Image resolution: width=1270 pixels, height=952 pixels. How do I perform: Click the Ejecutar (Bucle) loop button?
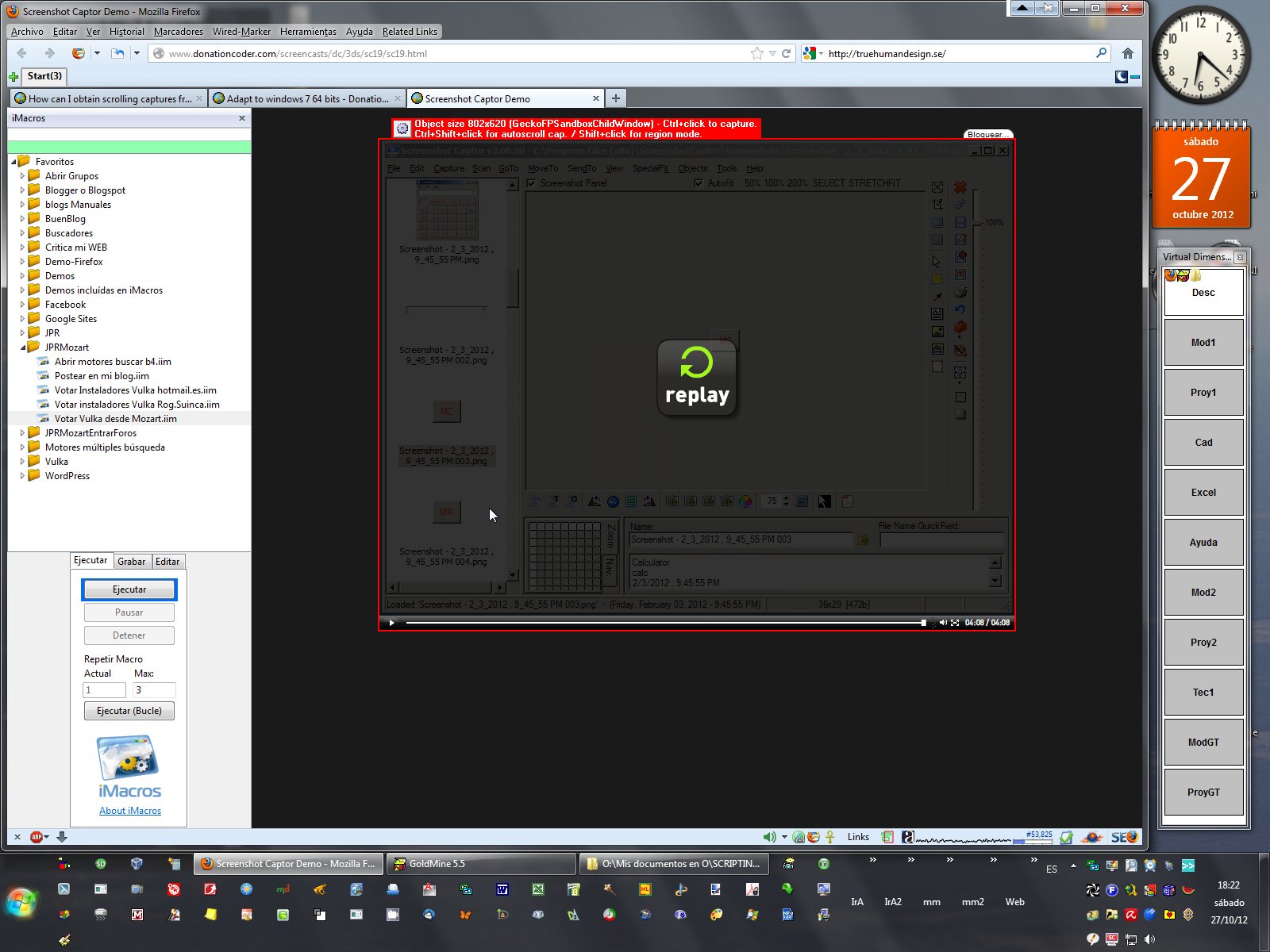(x=129, y=711)
